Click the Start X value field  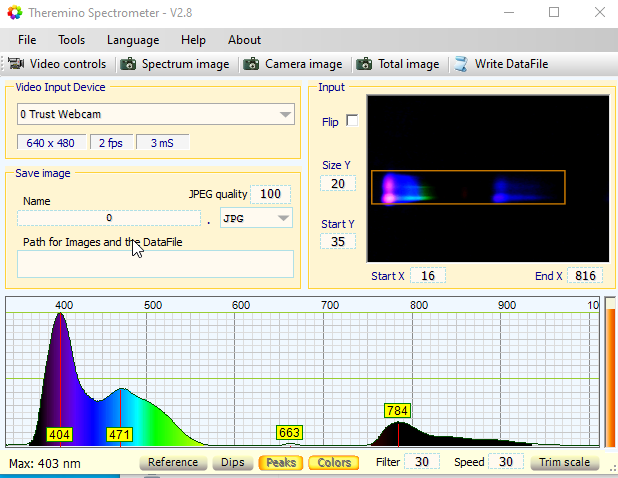(428, 275)
